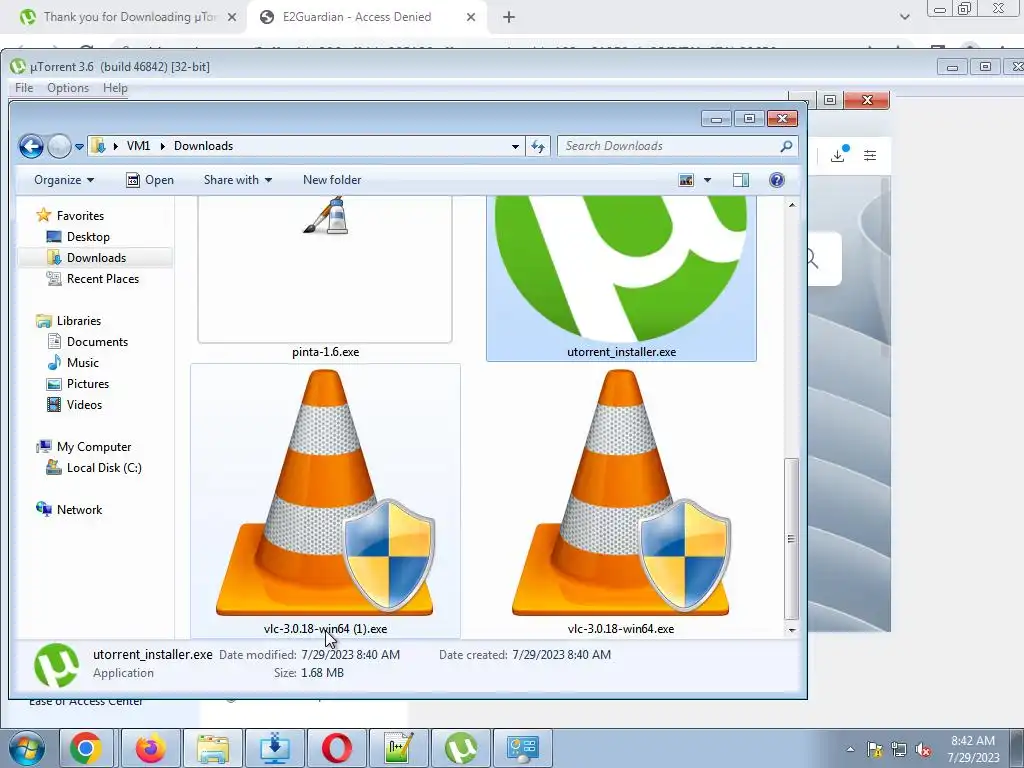The height and width of the screenshot is (768, 1024).
Task: Open the address bar history dropdown
Action: 515,146
